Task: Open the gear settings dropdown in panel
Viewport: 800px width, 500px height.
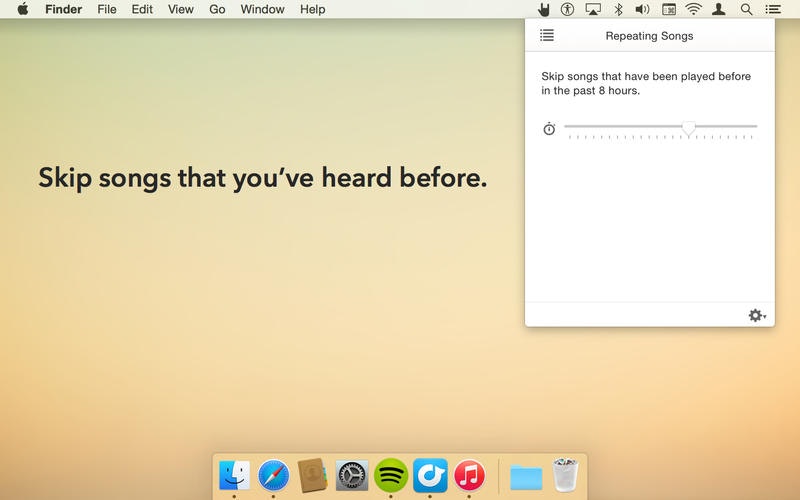Action: [757, 315]
